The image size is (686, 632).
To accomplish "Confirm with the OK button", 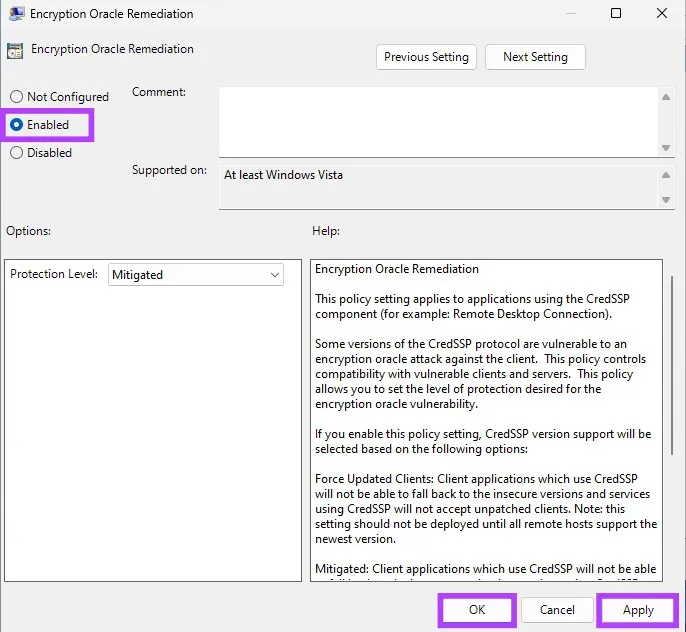I will coord(477,610).
